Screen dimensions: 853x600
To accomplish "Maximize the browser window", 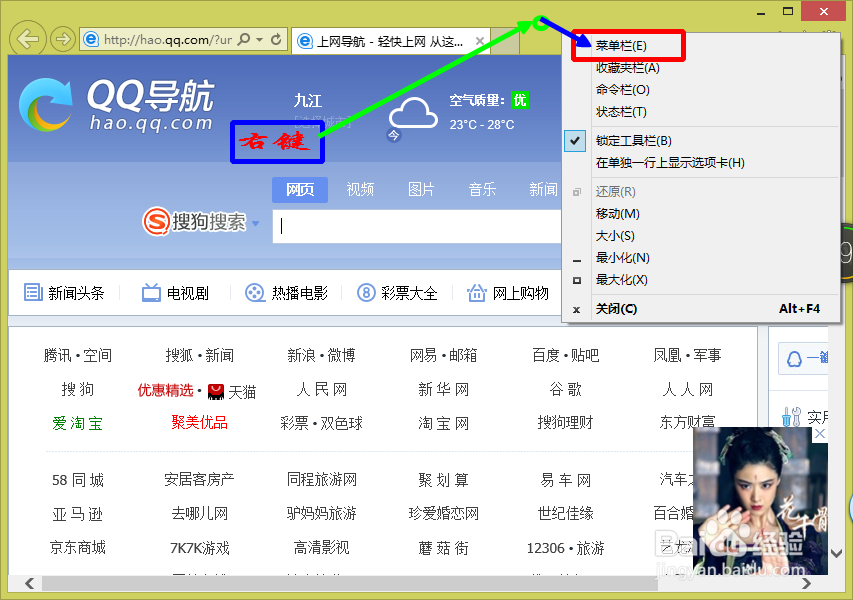I will click(x=788, y=12).
